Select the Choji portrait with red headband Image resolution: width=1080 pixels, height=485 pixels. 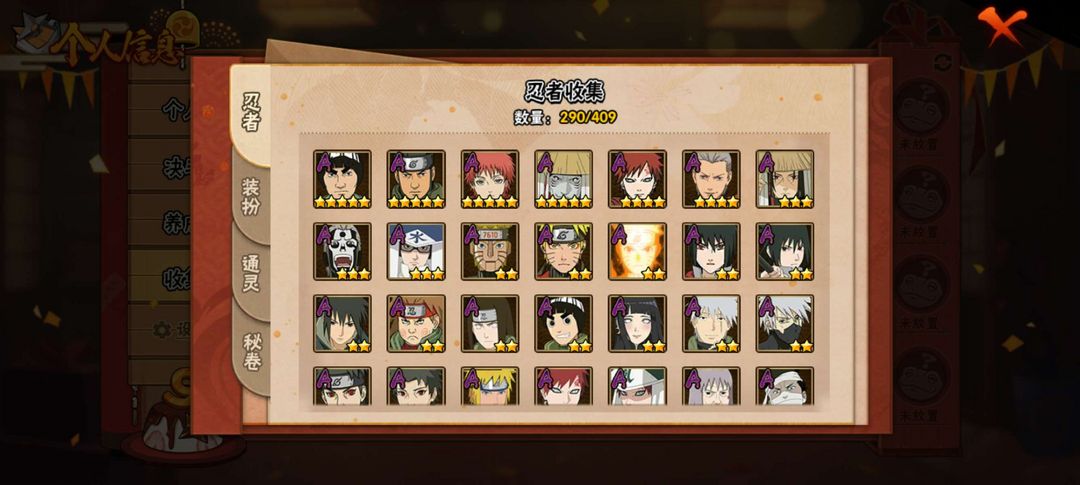416,324
